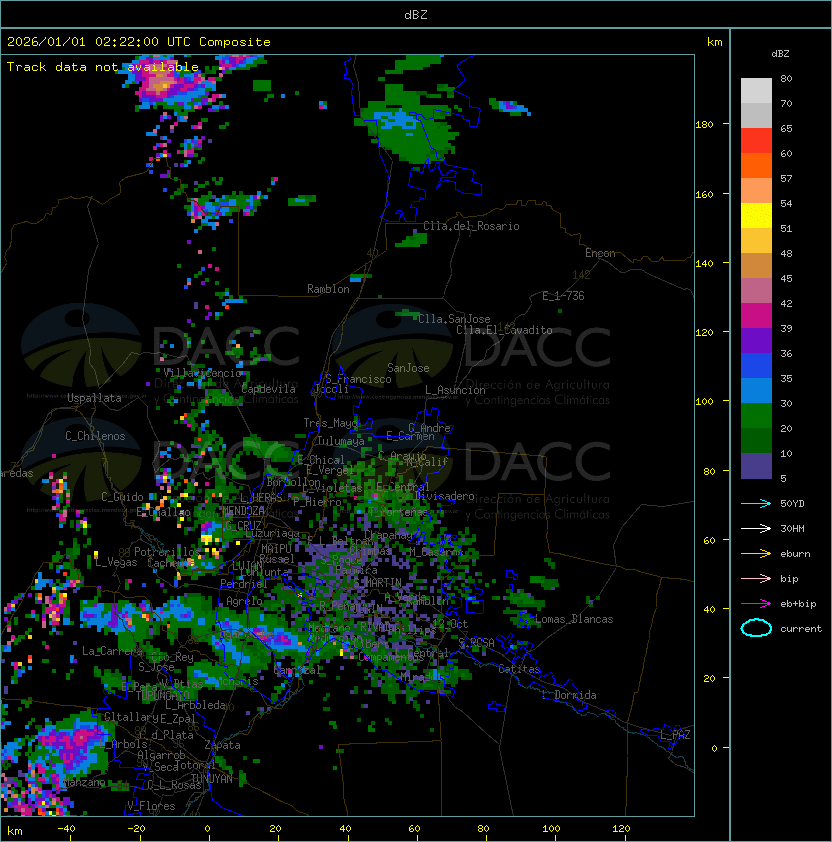
Task: Select the bright green 20-30 dBZ swatch
Action: point(756,416)
